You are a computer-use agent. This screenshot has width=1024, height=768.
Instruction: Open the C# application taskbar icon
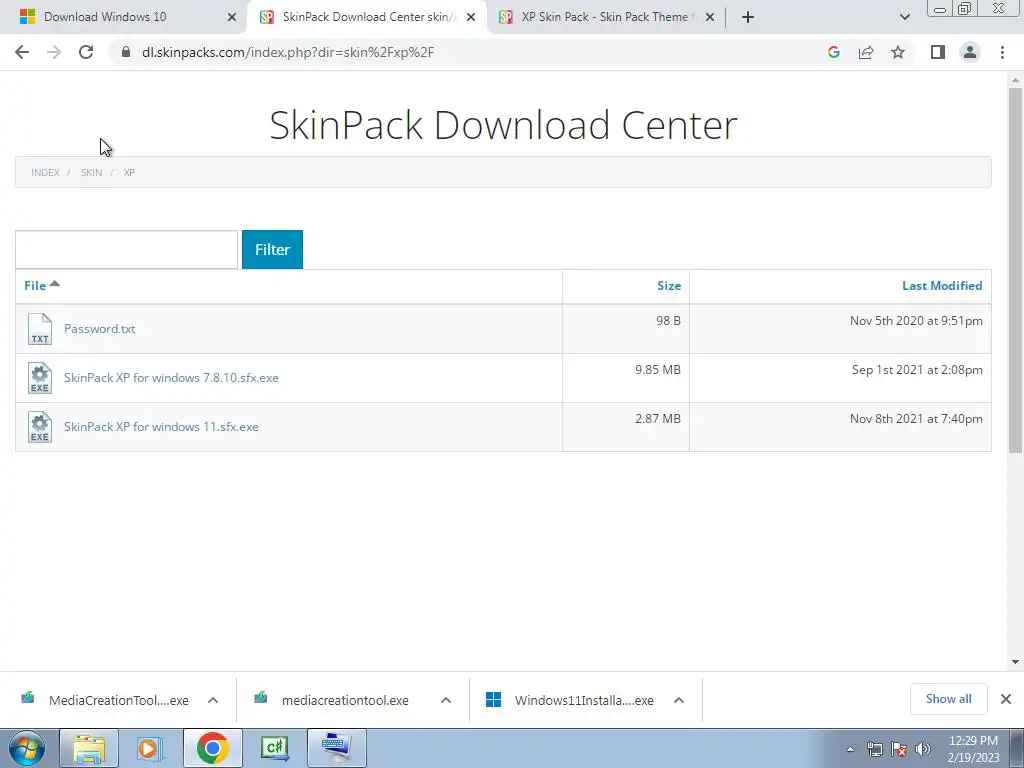click(x=274, y=748)
